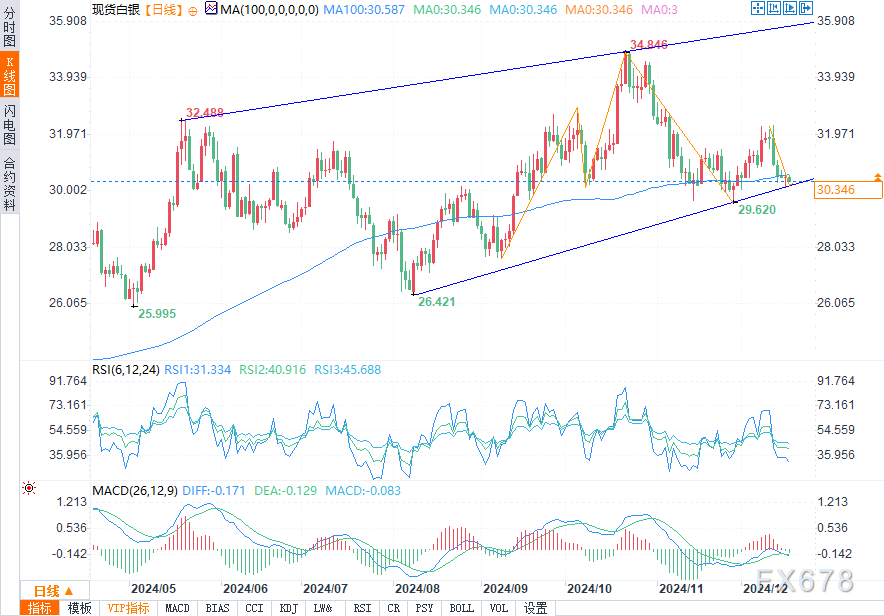Expand the 日线 period dropdown
Screen dimensions: 884x616
pyautogui.click(x=54, y=591)
